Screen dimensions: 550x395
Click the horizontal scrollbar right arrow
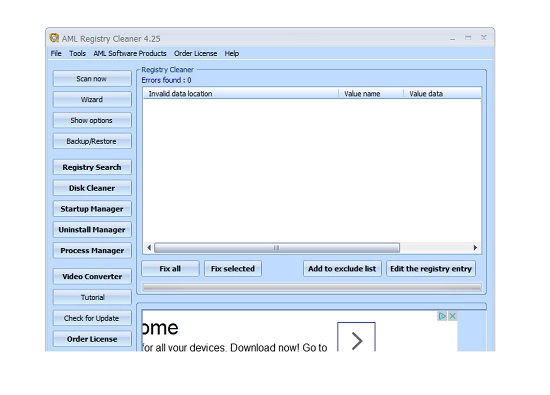[475, 248]
